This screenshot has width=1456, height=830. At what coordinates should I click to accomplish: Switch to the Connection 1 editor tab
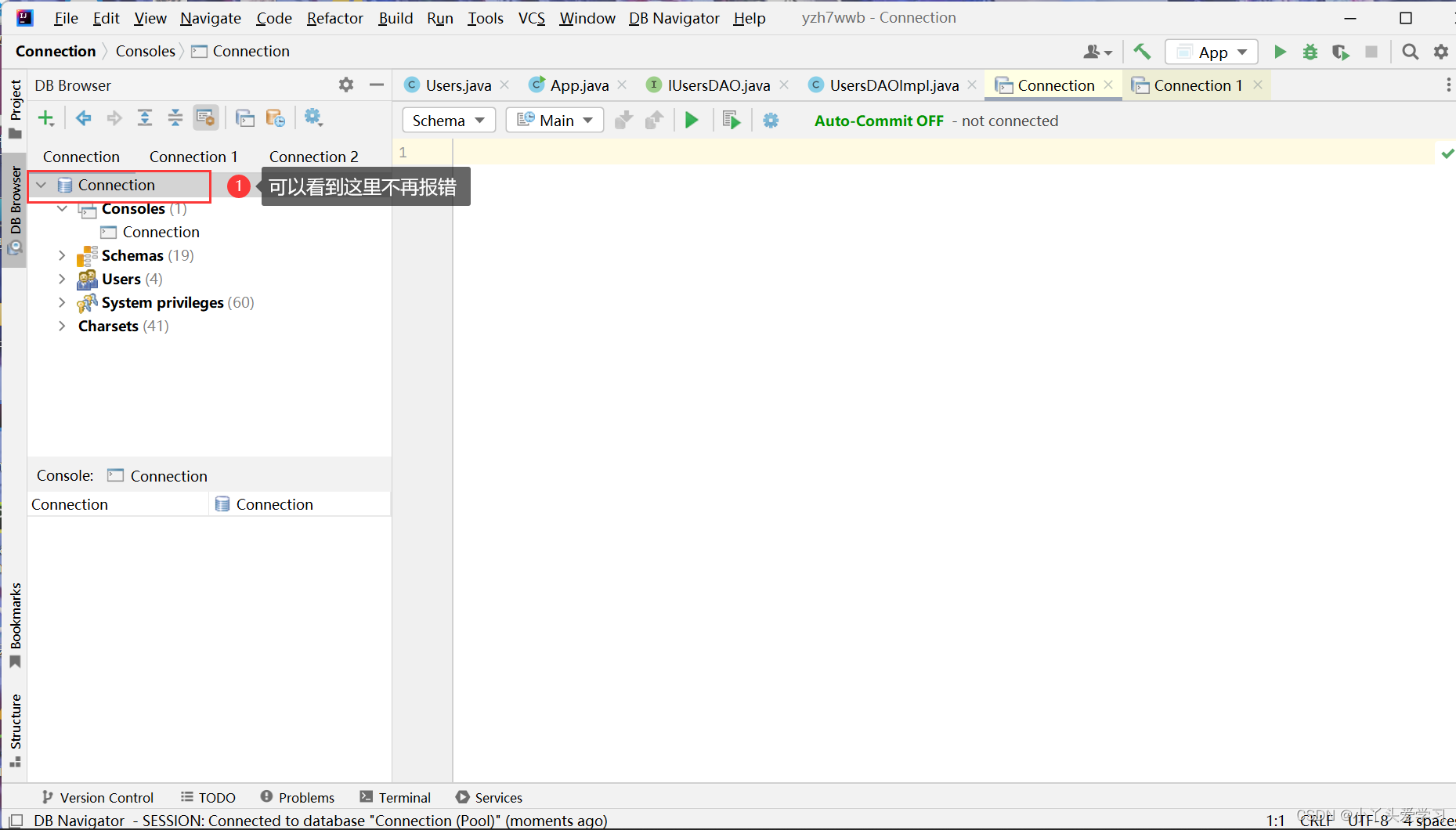tap(1198, 85)
